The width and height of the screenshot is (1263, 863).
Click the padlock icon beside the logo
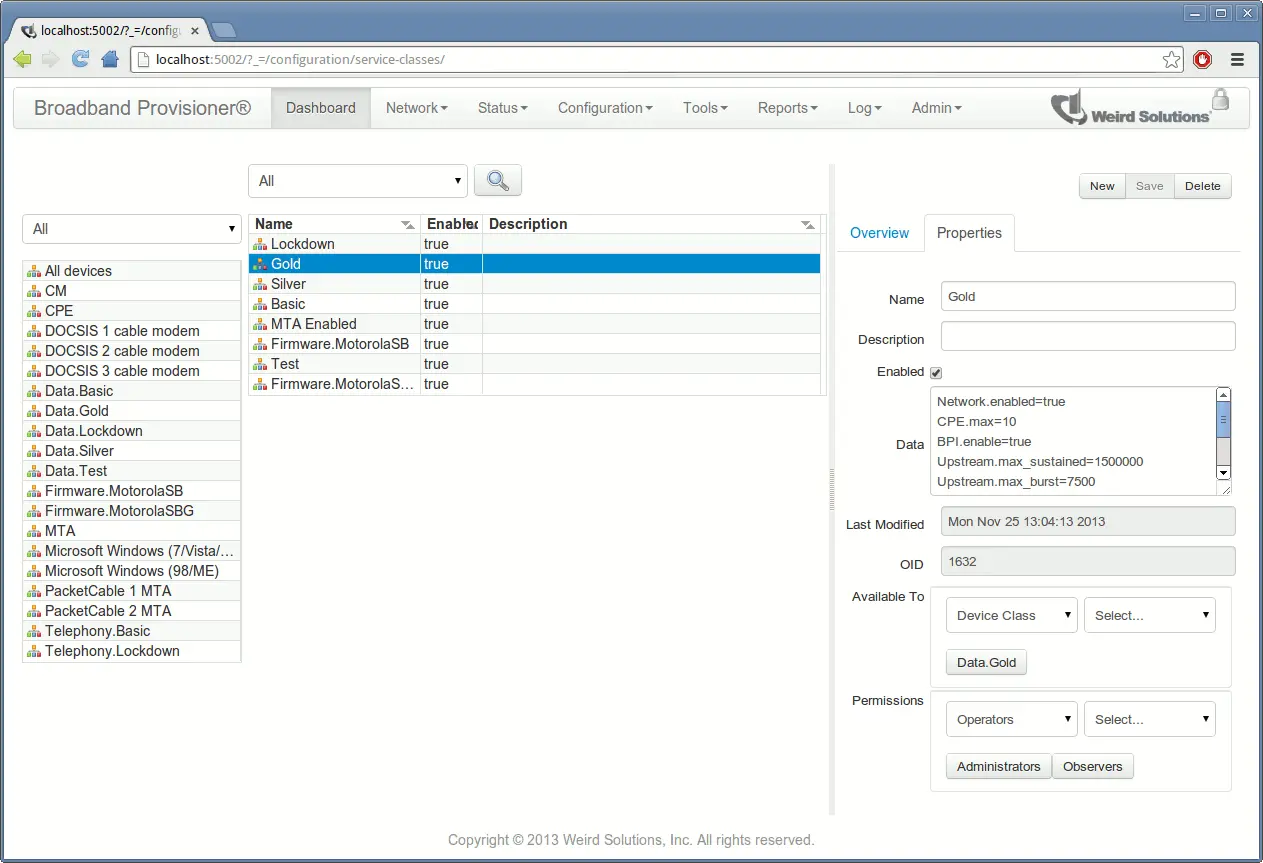[1219, 101]
